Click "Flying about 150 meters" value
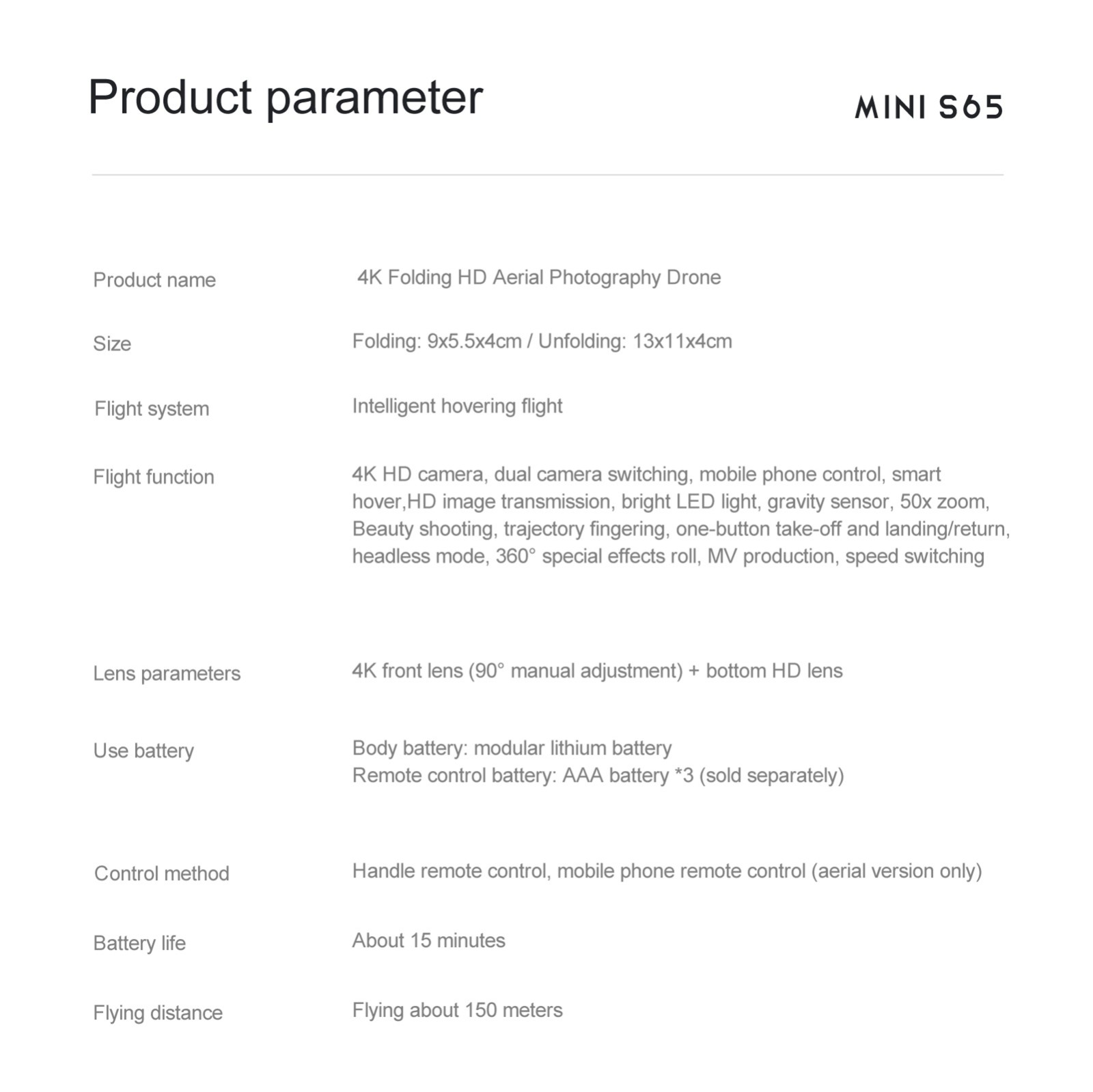This screenshot has height=1092, width=1093. pyautogui.click(x=457, y=1010)
